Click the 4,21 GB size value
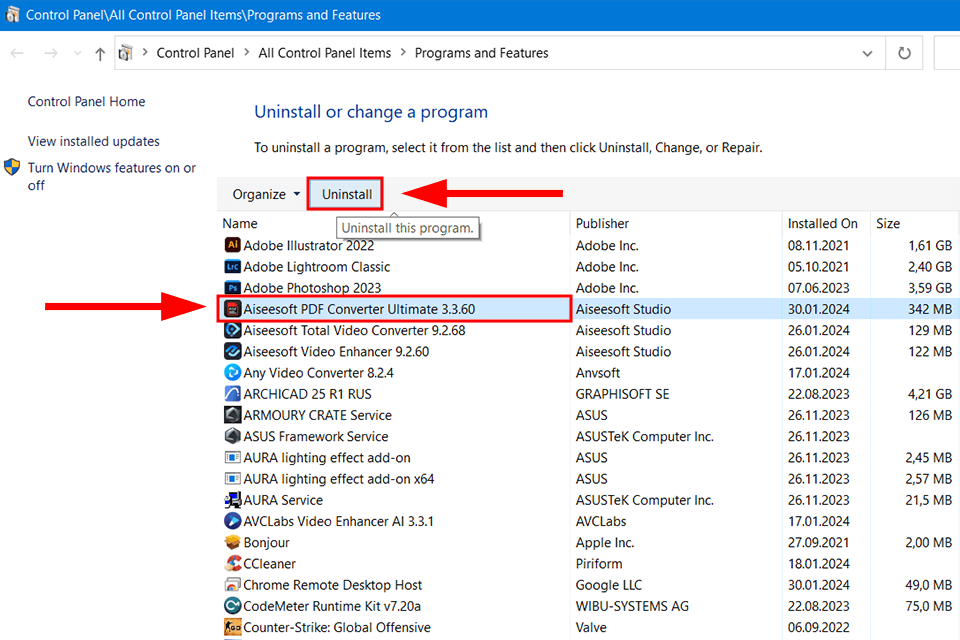960x640 pixels. 930,394
